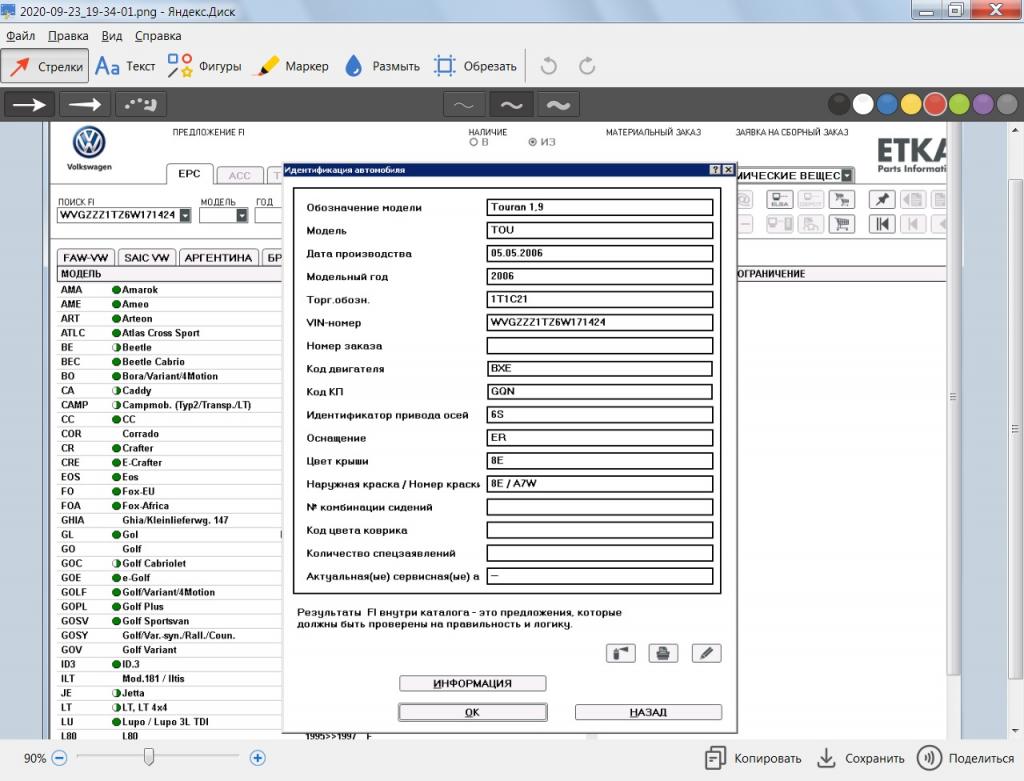Click the ELSA toolbar icon
Image resolution: width=1024 pixels, height=781 pixels.
(779, 199)
